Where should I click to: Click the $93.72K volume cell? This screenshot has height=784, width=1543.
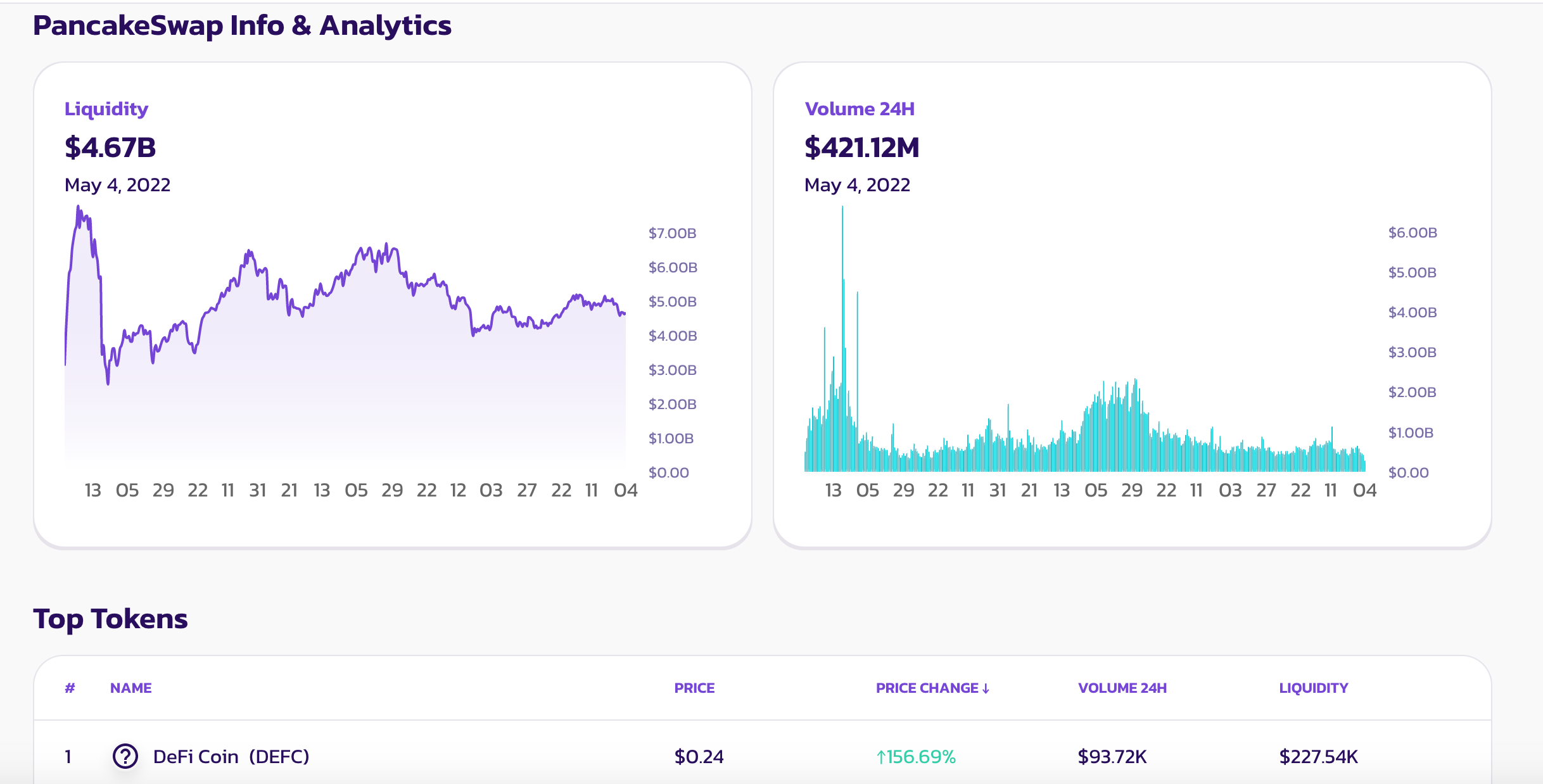(x=1112, y=757)
